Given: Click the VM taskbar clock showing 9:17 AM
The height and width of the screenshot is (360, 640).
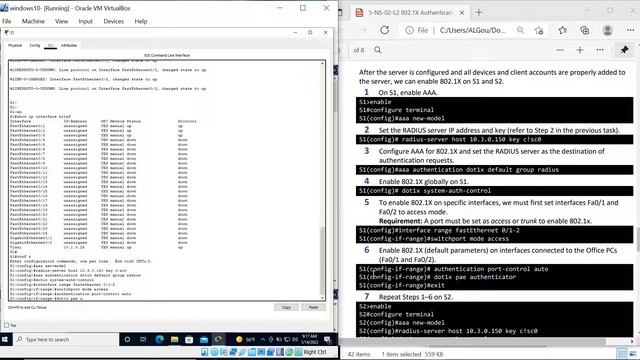Looking at the screenshot, I should click(309, 340).
